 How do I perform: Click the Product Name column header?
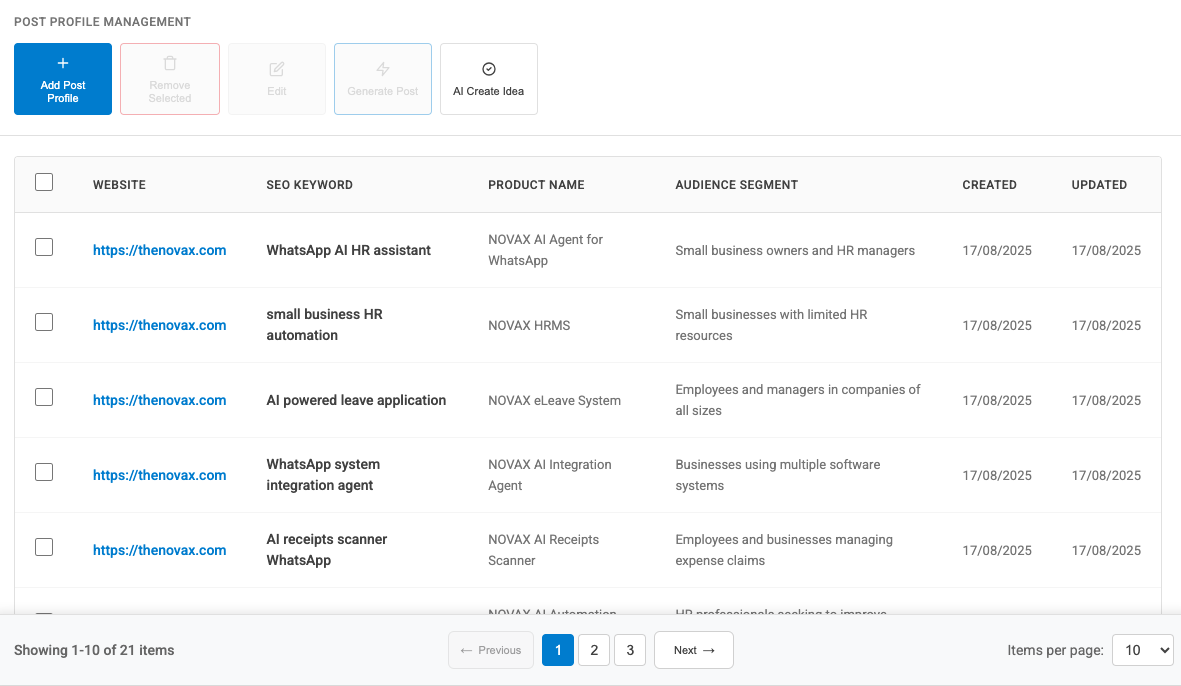click(536, 184)
